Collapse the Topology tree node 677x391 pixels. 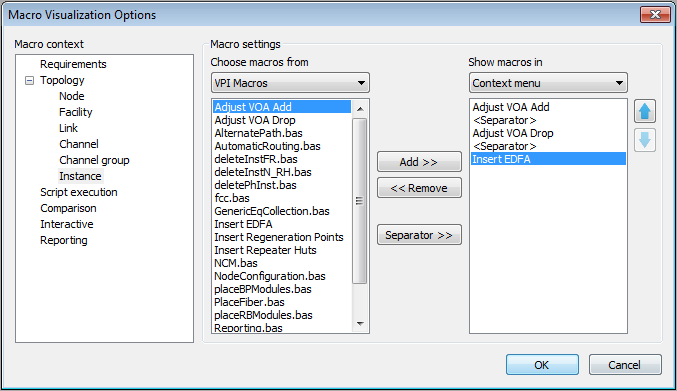29,80
